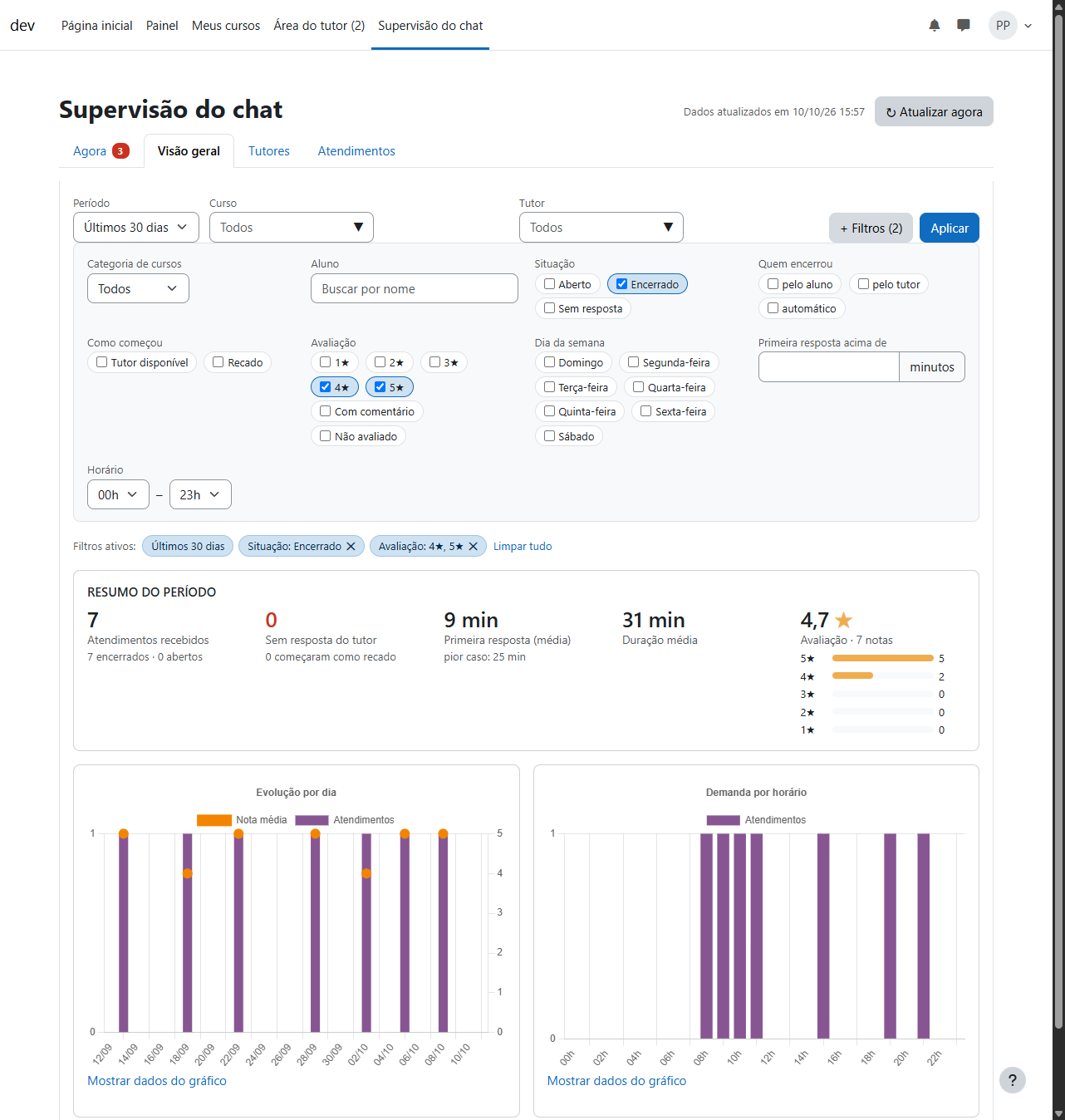
Task: Remove the Situação: Encerrado filter chip
Action: click(x=351, y=546)
